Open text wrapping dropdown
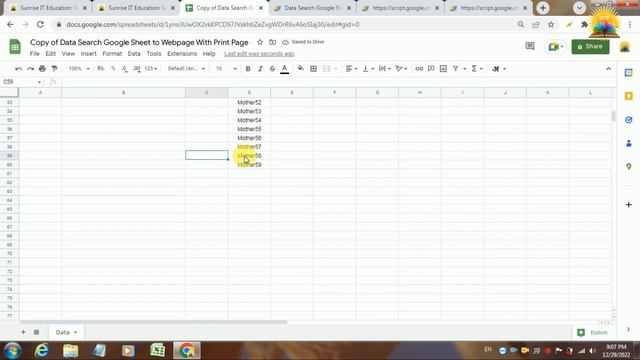Viewport: 640px width, 360px height. point(385,69)
